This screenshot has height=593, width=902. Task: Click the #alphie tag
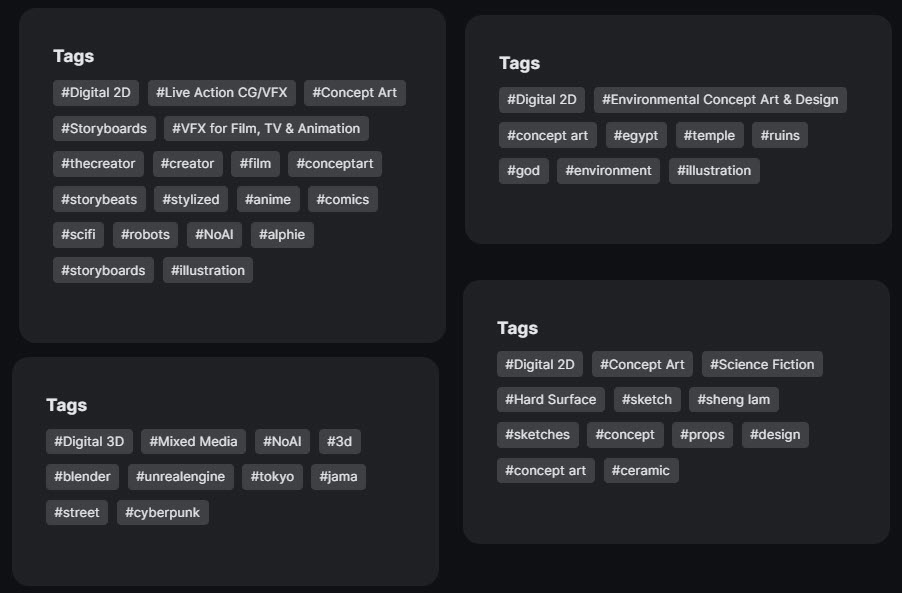click(x=282, y=235)
